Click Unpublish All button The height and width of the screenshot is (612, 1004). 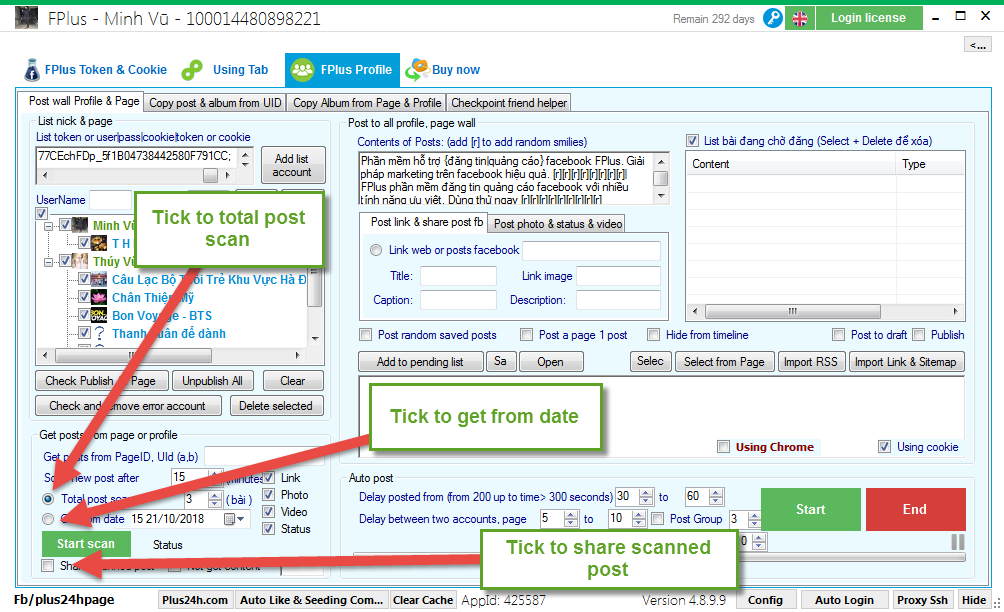click(x=213, y=381)
